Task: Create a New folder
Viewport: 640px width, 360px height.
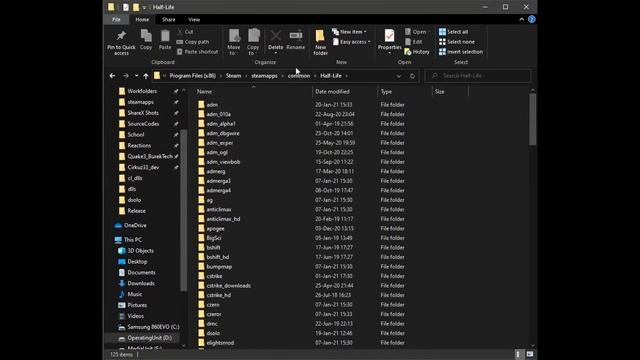Action: click(x=320, y=42)
